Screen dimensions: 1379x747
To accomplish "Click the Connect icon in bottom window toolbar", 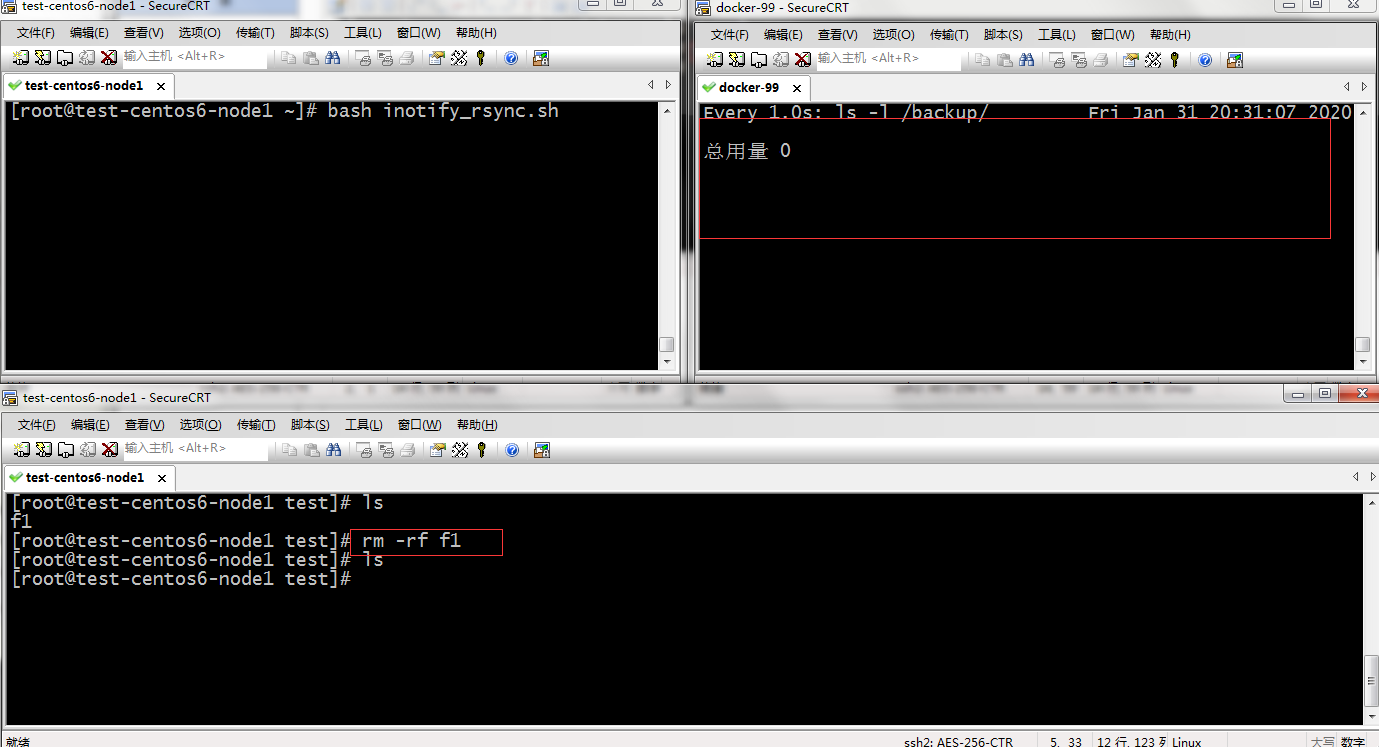I will point(21,450).
